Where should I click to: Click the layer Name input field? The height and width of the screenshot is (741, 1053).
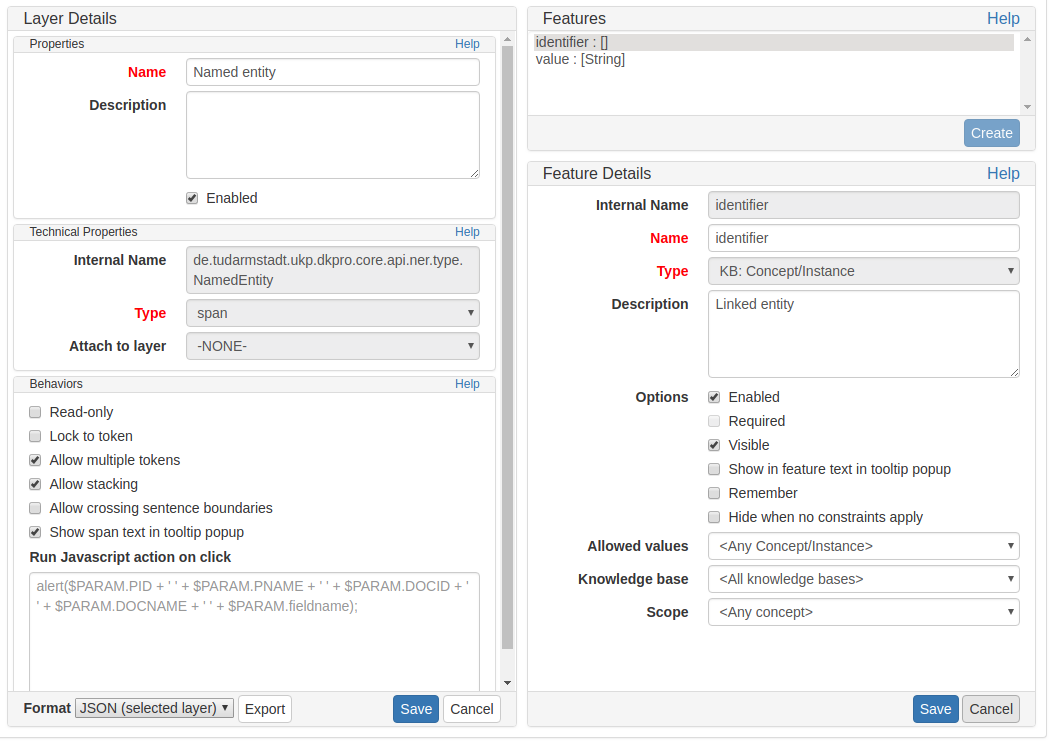332,72
